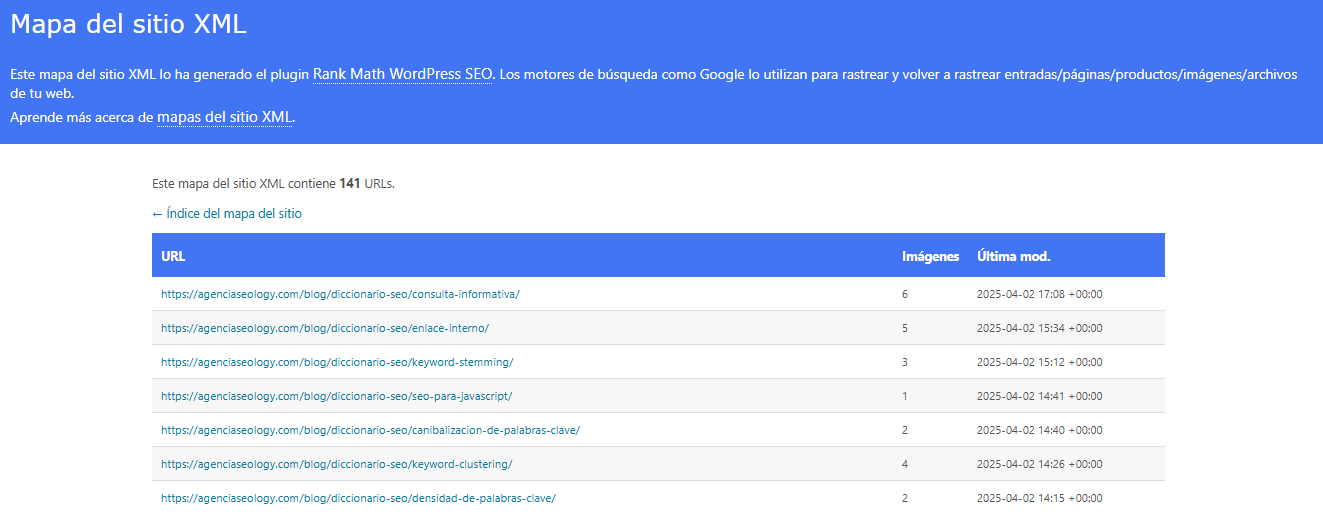The image size is (1323, 514).
Task: Click the URL column header
Action: (173, 257)
